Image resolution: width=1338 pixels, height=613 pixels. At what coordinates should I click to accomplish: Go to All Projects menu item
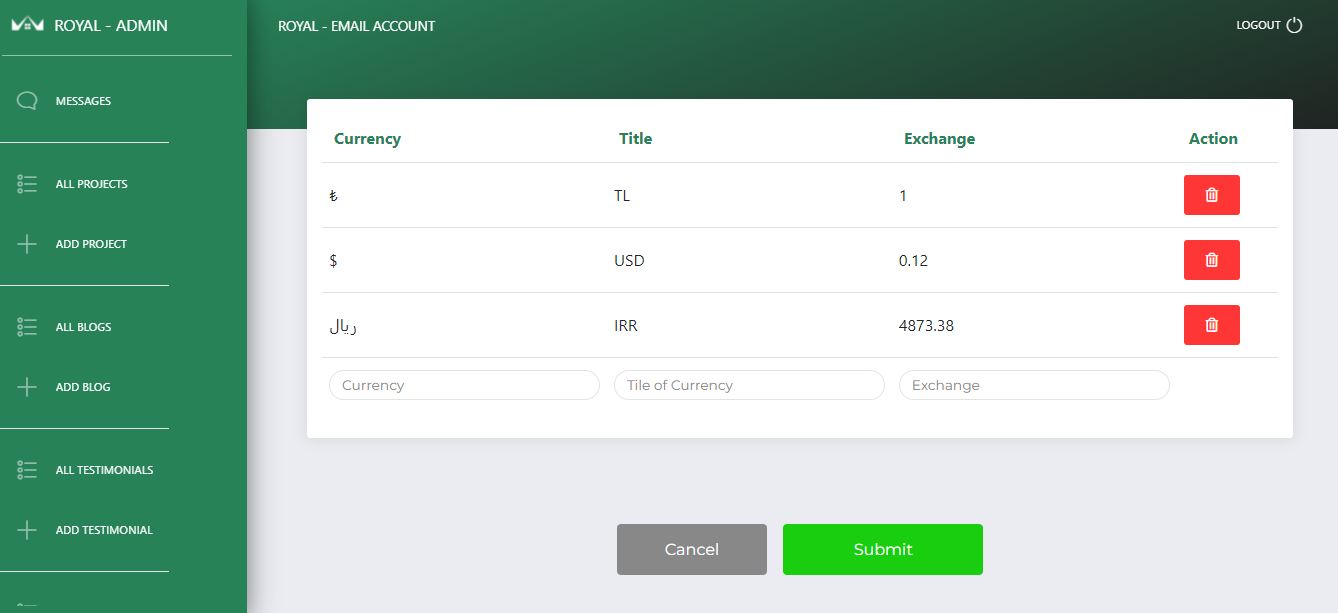(91, 184)
